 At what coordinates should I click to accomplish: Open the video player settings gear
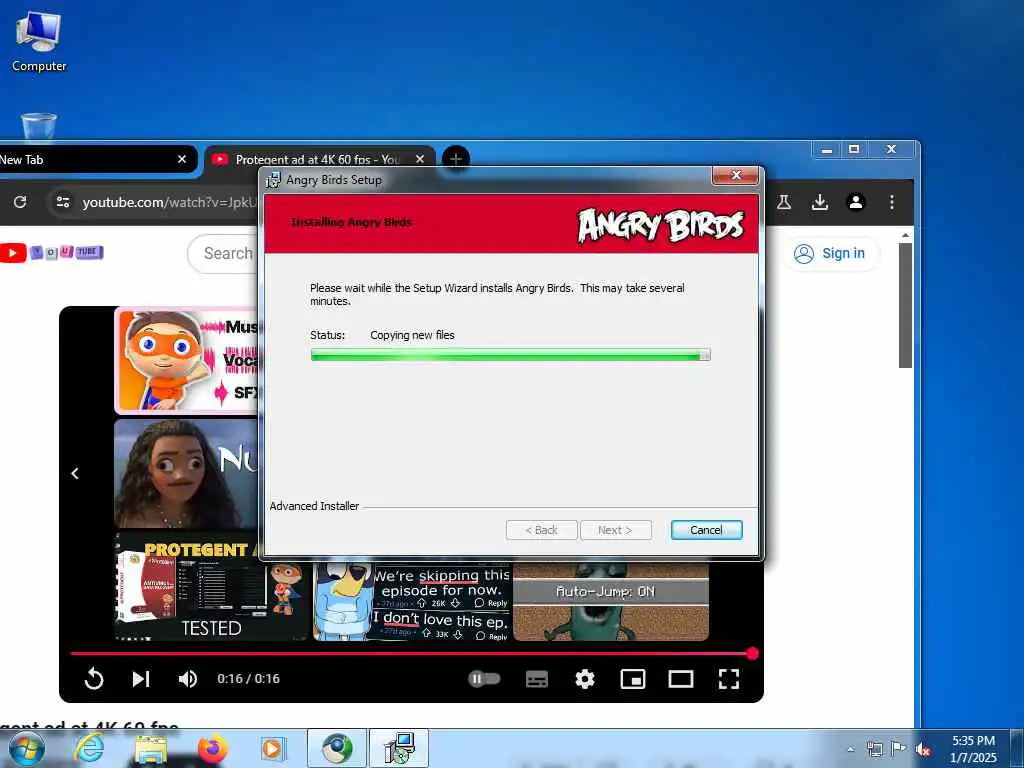coord(584,679)
